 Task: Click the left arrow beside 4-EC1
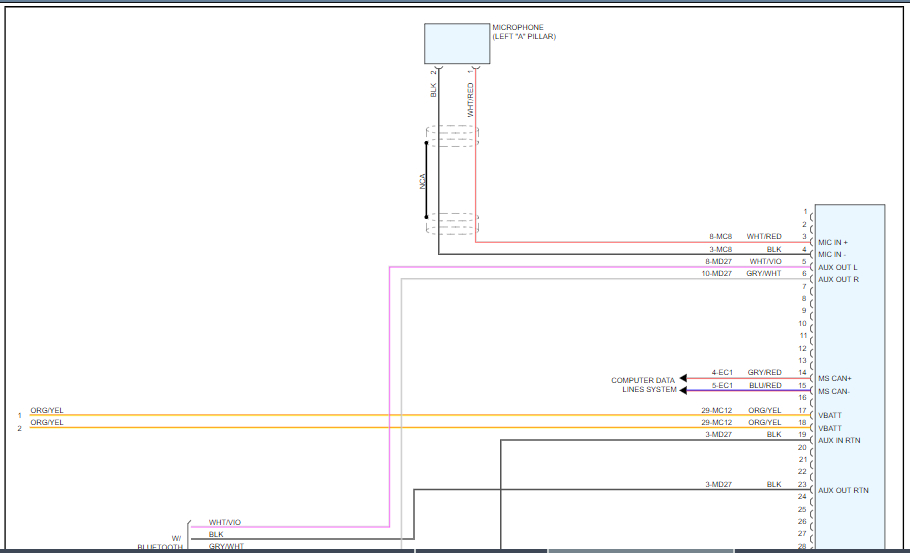point(684,378)
